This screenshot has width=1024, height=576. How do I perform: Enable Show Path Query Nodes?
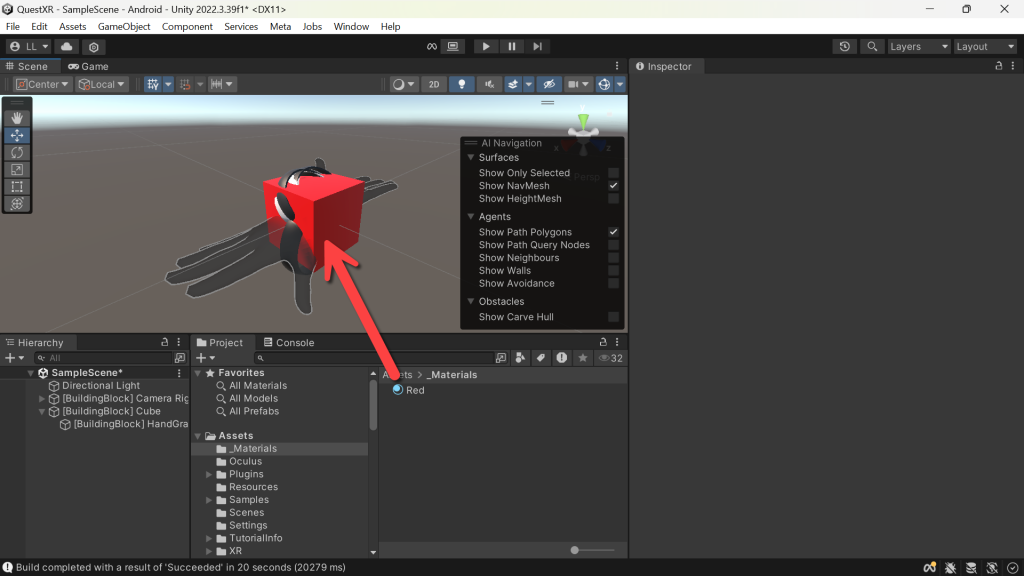613,245
